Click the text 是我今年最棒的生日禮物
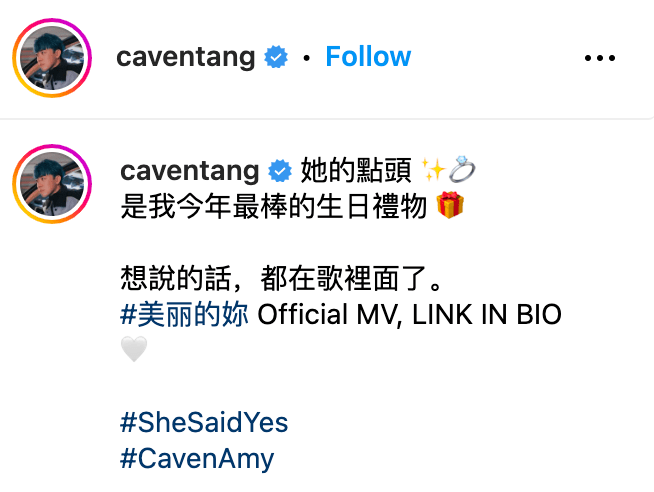 coord(274,206)
